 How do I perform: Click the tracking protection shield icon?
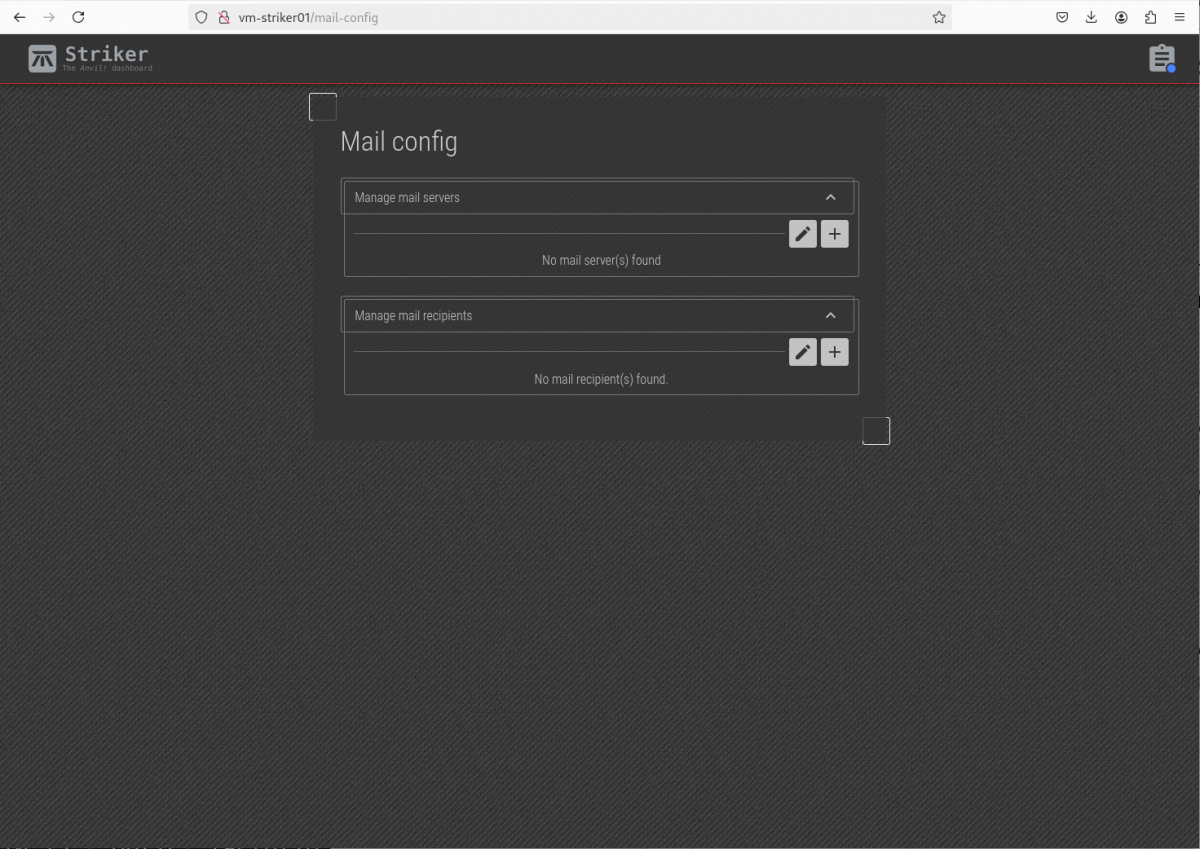(x=201, y=17)
